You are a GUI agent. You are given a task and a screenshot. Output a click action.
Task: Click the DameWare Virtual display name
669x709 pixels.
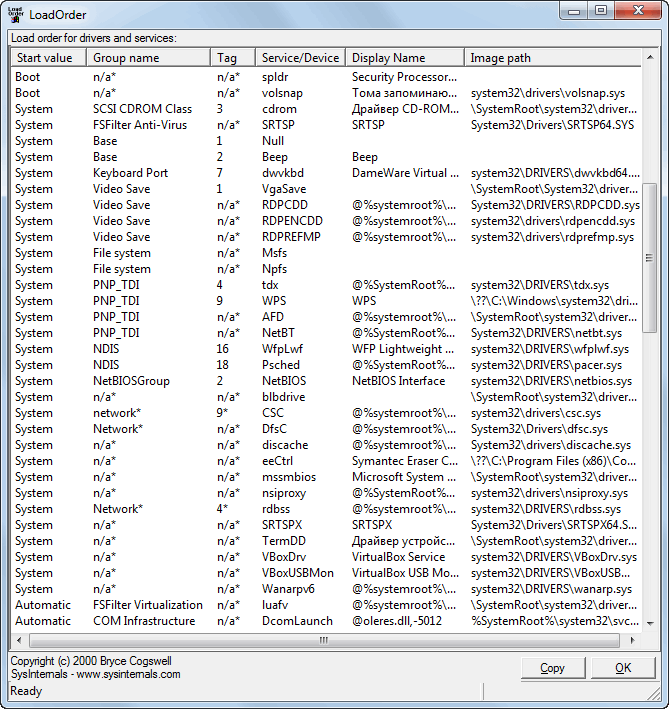click(x=405, y=173)
